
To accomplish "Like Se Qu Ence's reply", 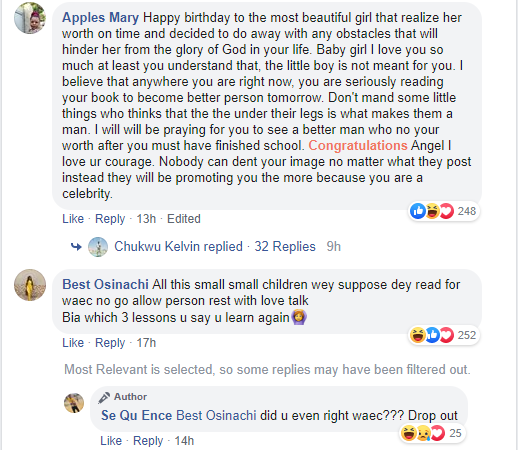I will (x=111, y=441).
